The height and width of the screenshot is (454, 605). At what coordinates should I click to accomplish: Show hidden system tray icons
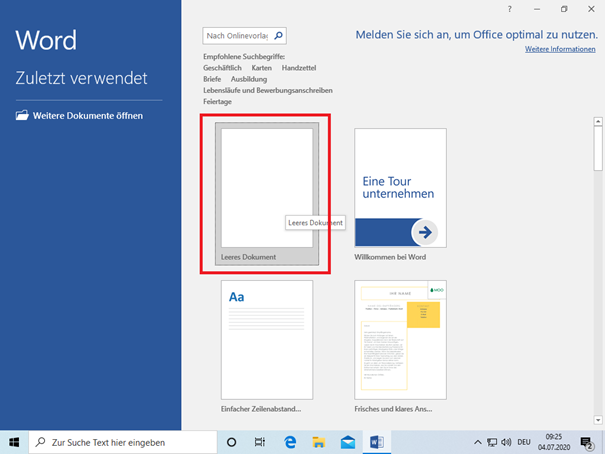[477, 442]
